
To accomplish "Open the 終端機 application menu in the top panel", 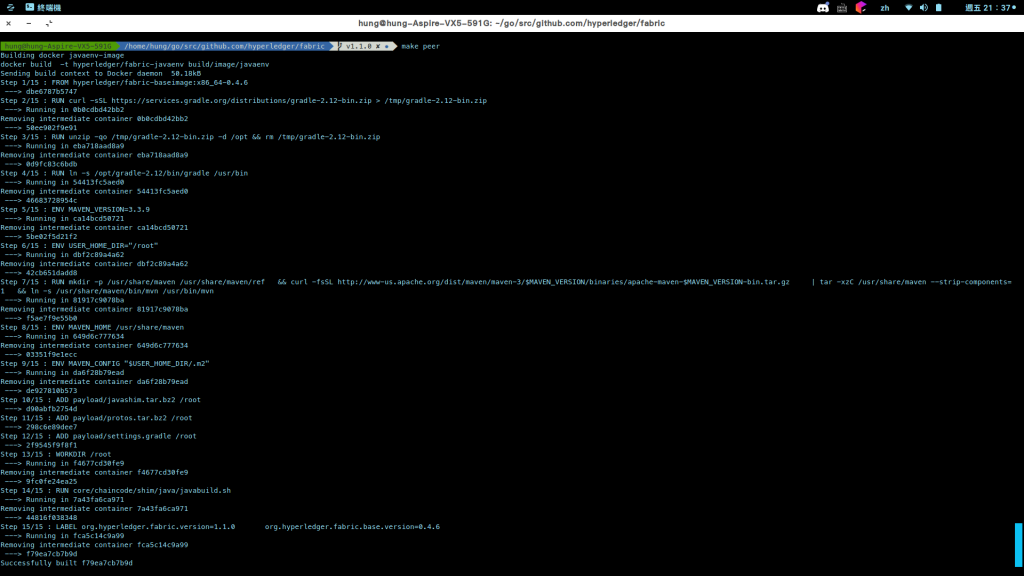I will [43, 7].
